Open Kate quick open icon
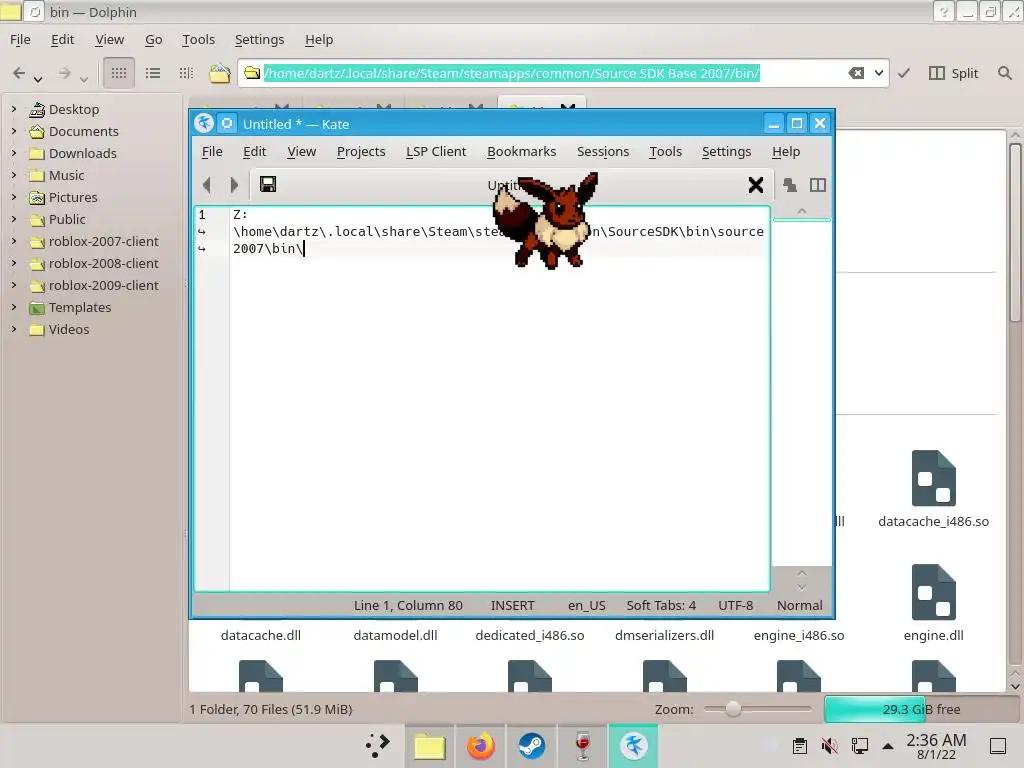 coord(790,185)
